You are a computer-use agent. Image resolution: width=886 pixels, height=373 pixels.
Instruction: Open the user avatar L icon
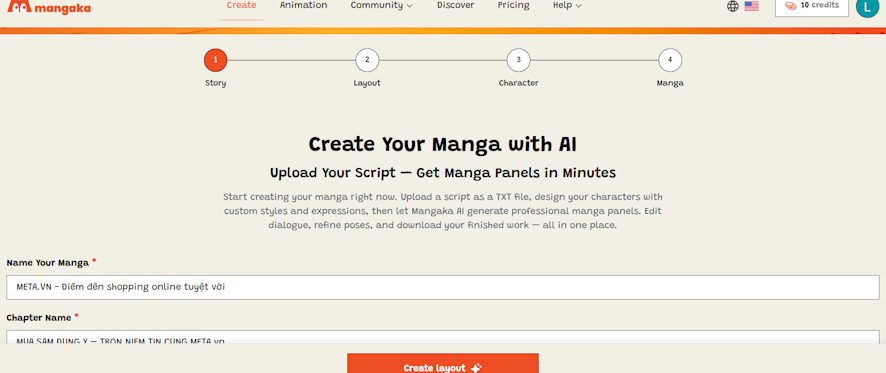[x=867, y=6]
